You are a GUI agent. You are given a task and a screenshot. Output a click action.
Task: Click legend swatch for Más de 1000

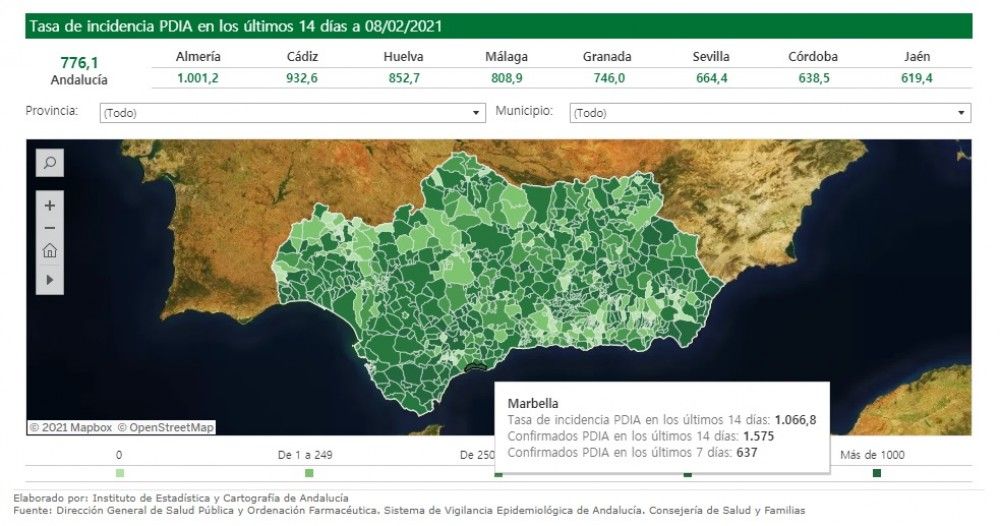[x=877, y=473]
